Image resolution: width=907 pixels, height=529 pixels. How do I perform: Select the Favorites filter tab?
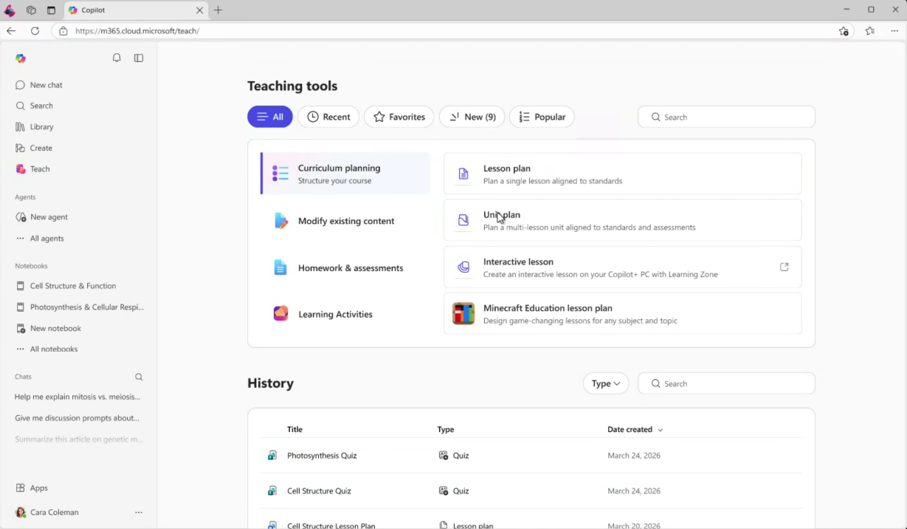[399, 117]
